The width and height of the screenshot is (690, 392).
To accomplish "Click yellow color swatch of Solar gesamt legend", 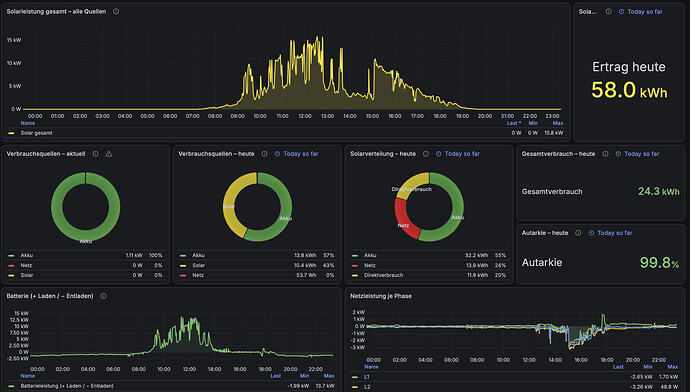I will [x=11, y=133].
